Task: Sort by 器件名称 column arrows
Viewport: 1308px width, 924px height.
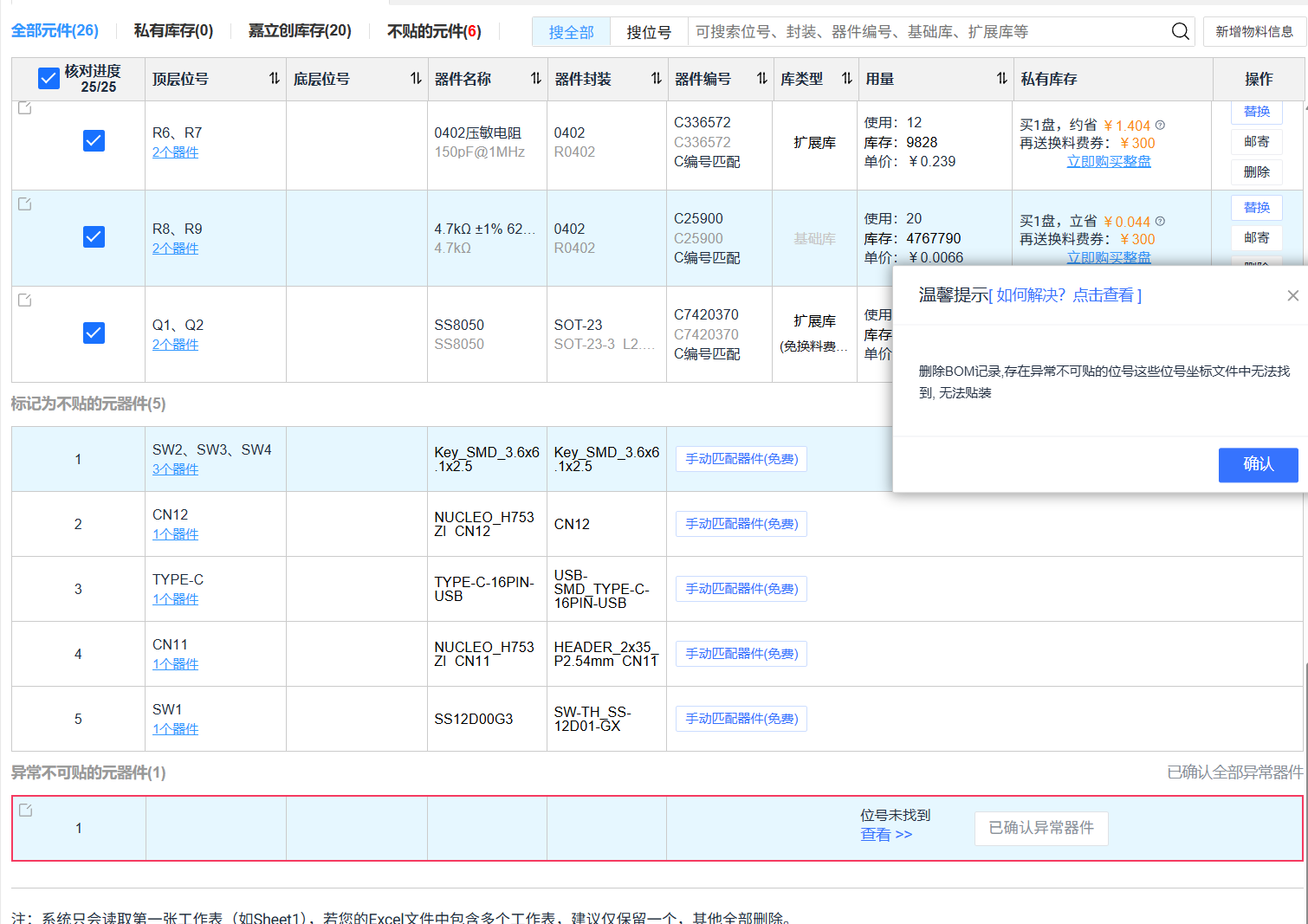Action: (535, 79)
